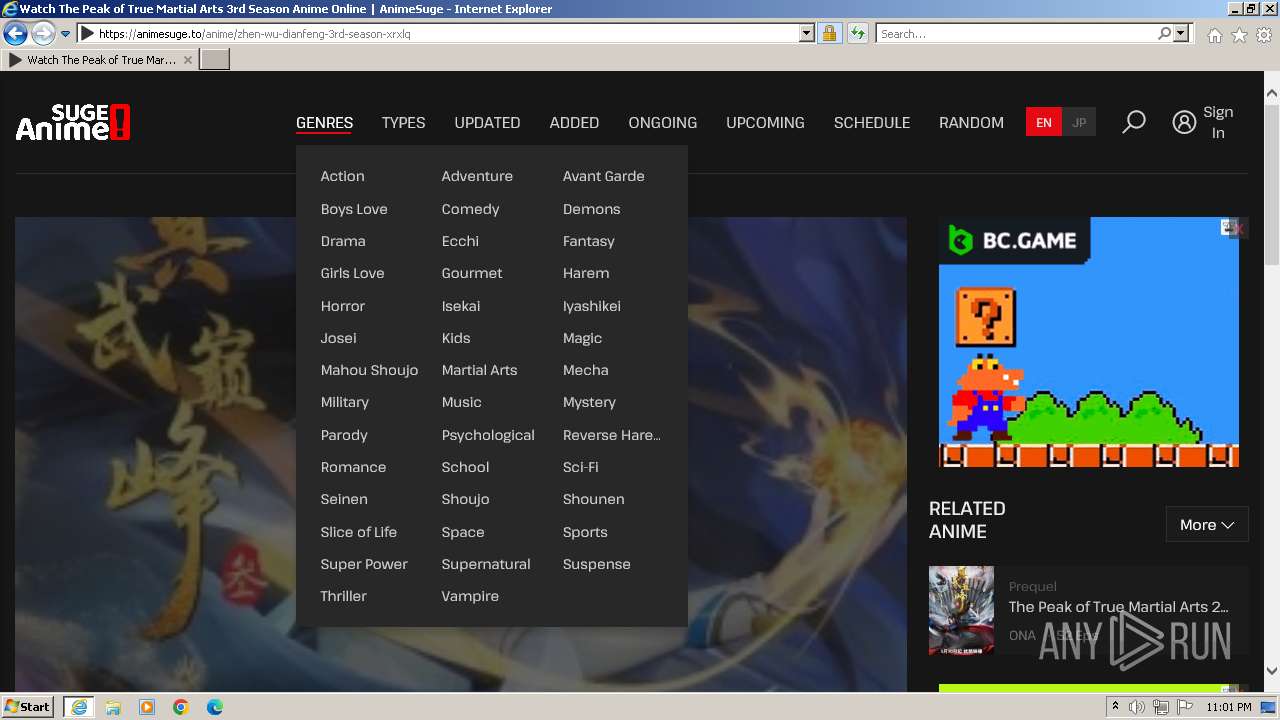Open recent pages dropdown arrow
The height and width of the screenshot is (720, 1280).
[66, 33]
